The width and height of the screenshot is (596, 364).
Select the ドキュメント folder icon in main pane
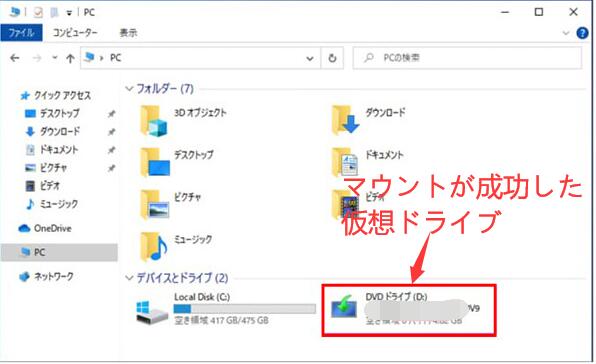345,163
